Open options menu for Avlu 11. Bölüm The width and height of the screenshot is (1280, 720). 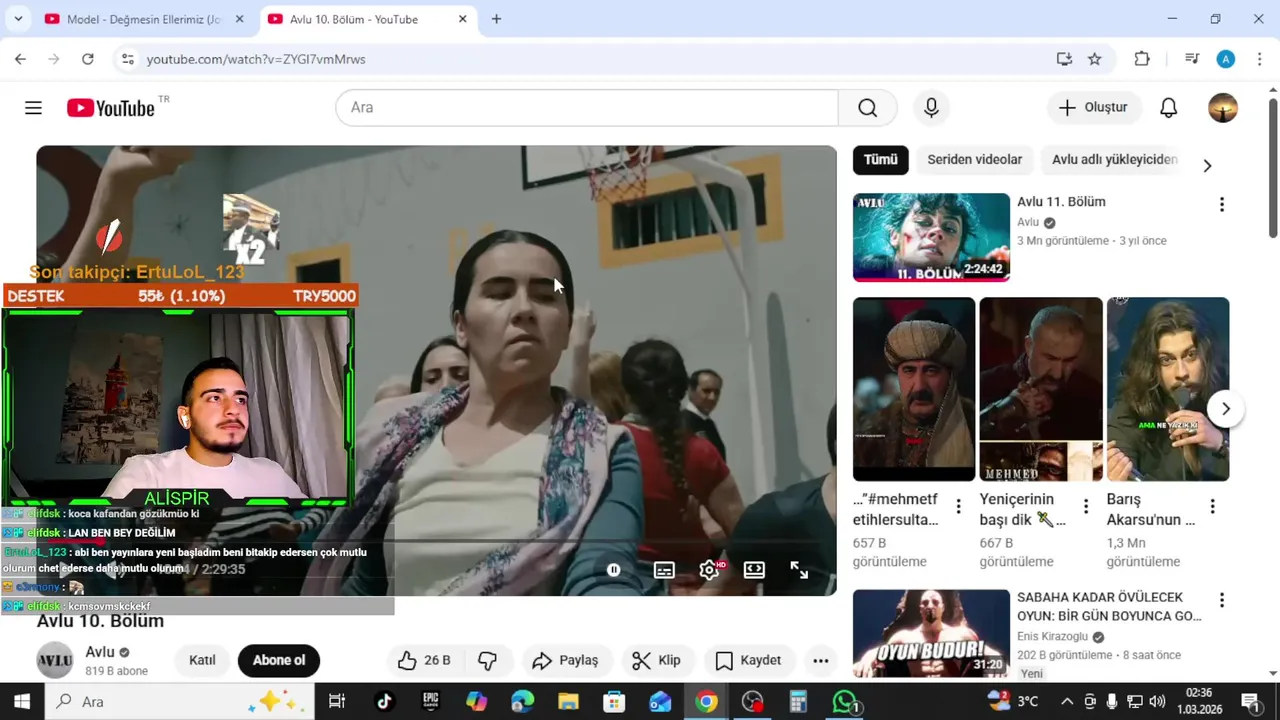point(1221,204)
